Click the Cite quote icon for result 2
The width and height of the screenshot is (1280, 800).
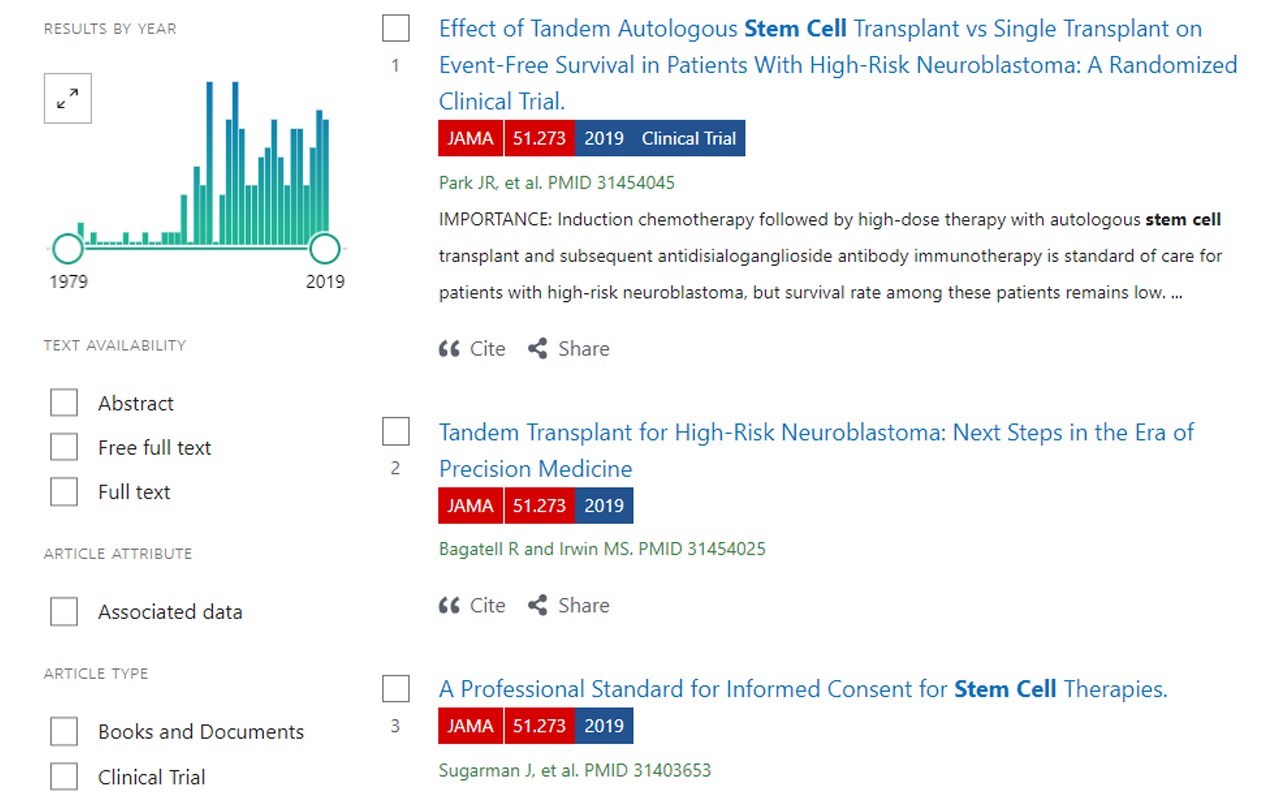click(449, 606)
